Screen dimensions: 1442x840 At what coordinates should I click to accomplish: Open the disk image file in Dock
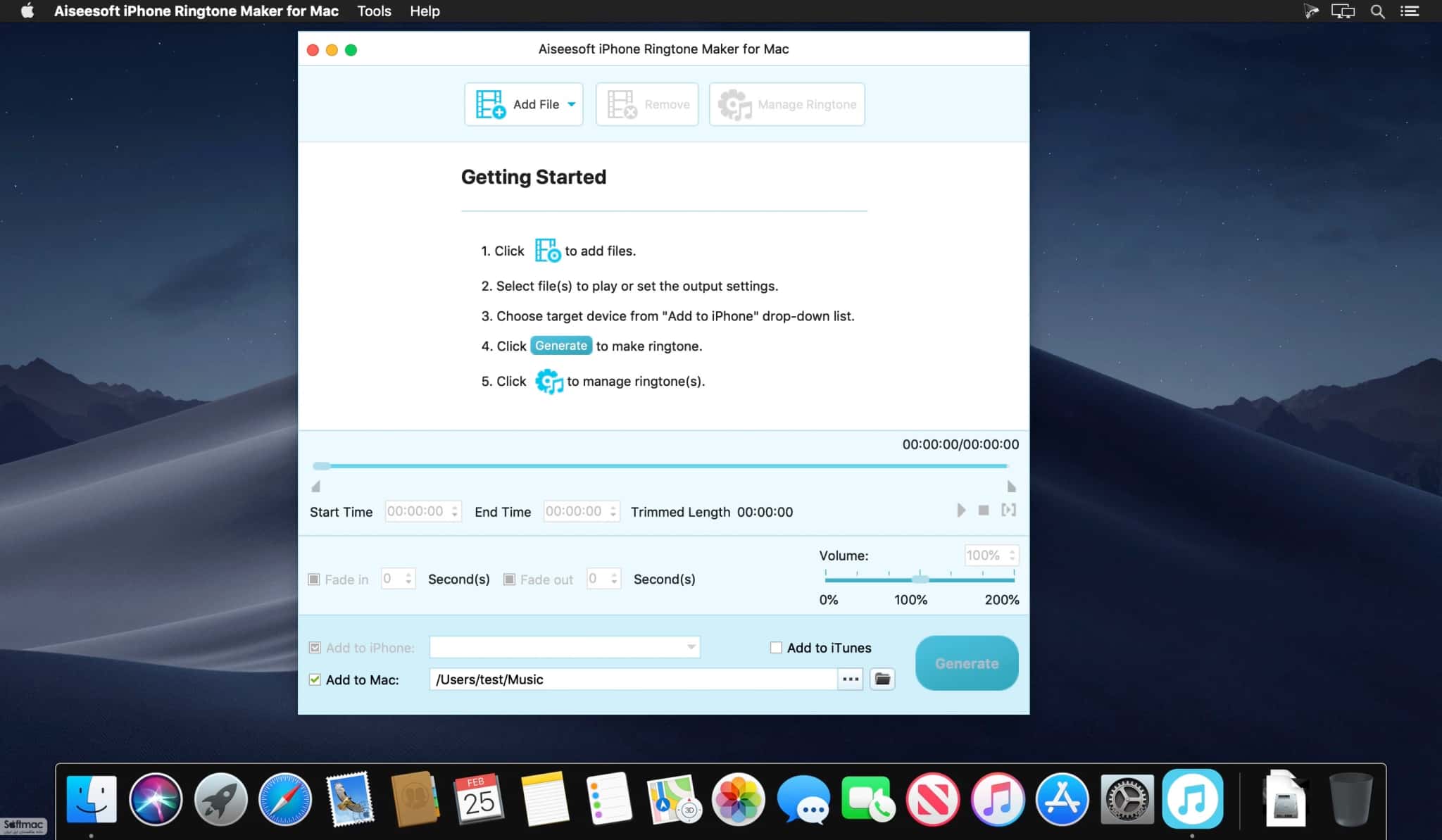coord(1286,799)
